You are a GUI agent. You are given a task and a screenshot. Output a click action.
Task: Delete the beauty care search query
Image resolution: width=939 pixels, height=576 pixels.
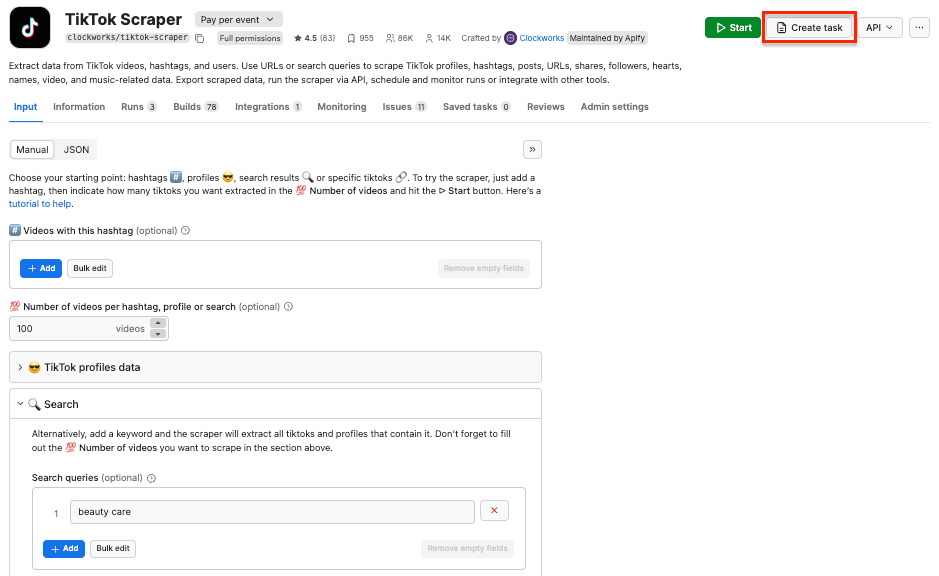pyautogui.click(x=494, y=511)
